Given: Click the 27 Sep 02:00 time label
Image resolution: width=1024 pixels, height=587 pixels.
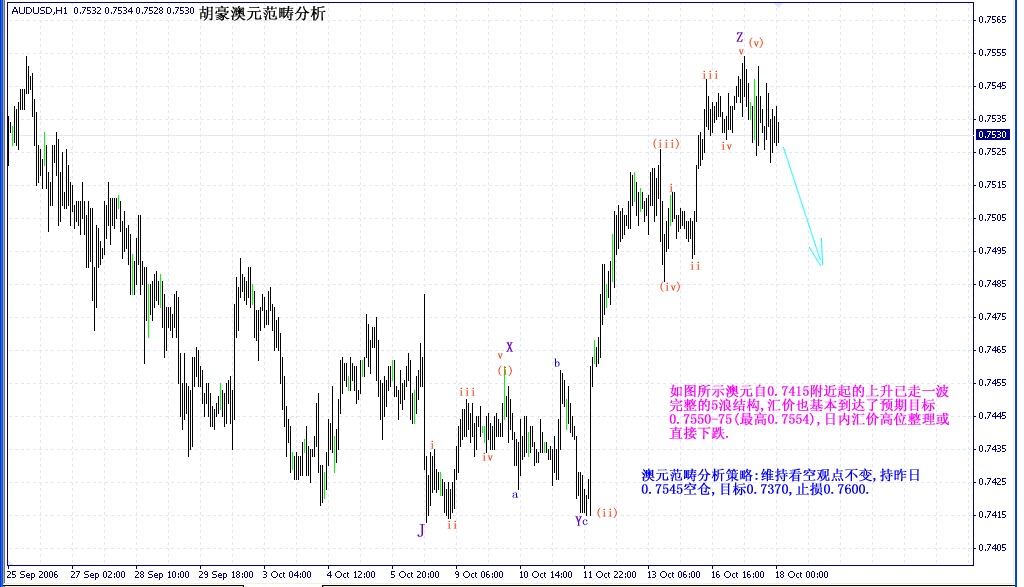Looking at the screenshot, I should pos(98,575).
